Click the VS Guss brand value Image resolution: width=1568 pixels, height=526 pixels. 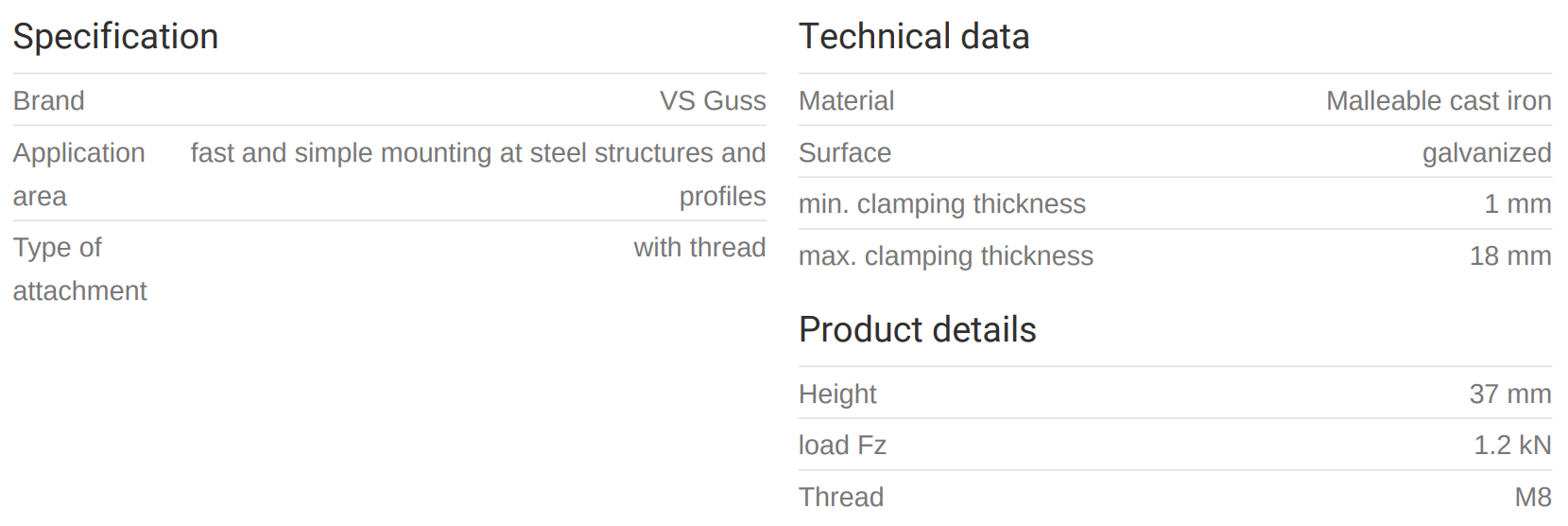tap(713, 101)
